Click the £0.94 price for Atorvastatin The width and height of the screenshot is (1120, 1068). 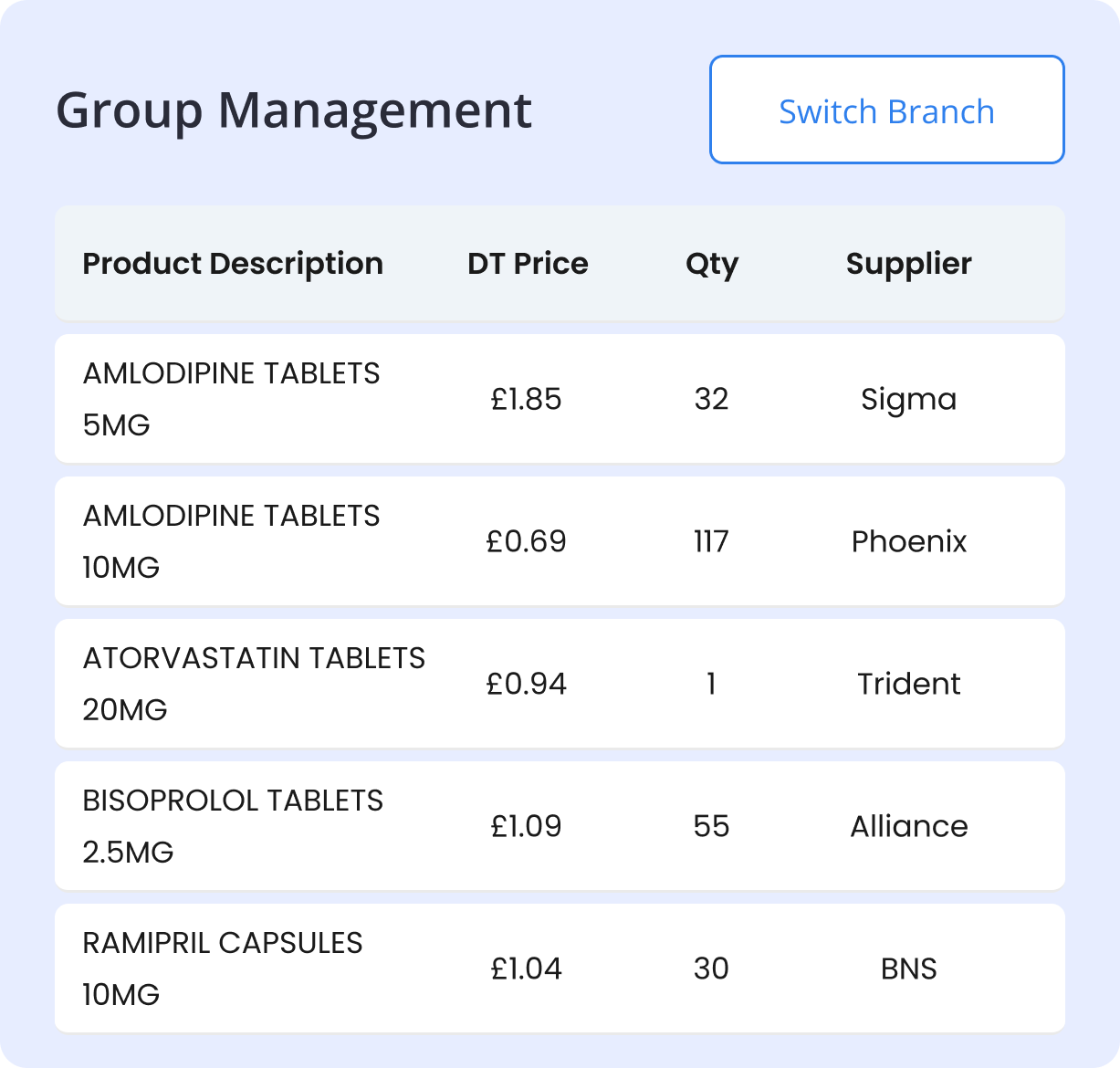[x=526, y=684]
